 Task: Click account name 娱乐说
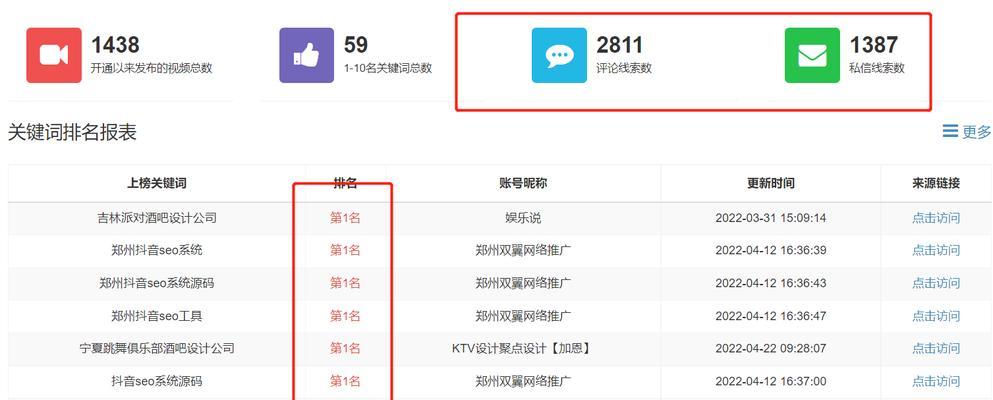pyautogui.click(x=523, y=218)
